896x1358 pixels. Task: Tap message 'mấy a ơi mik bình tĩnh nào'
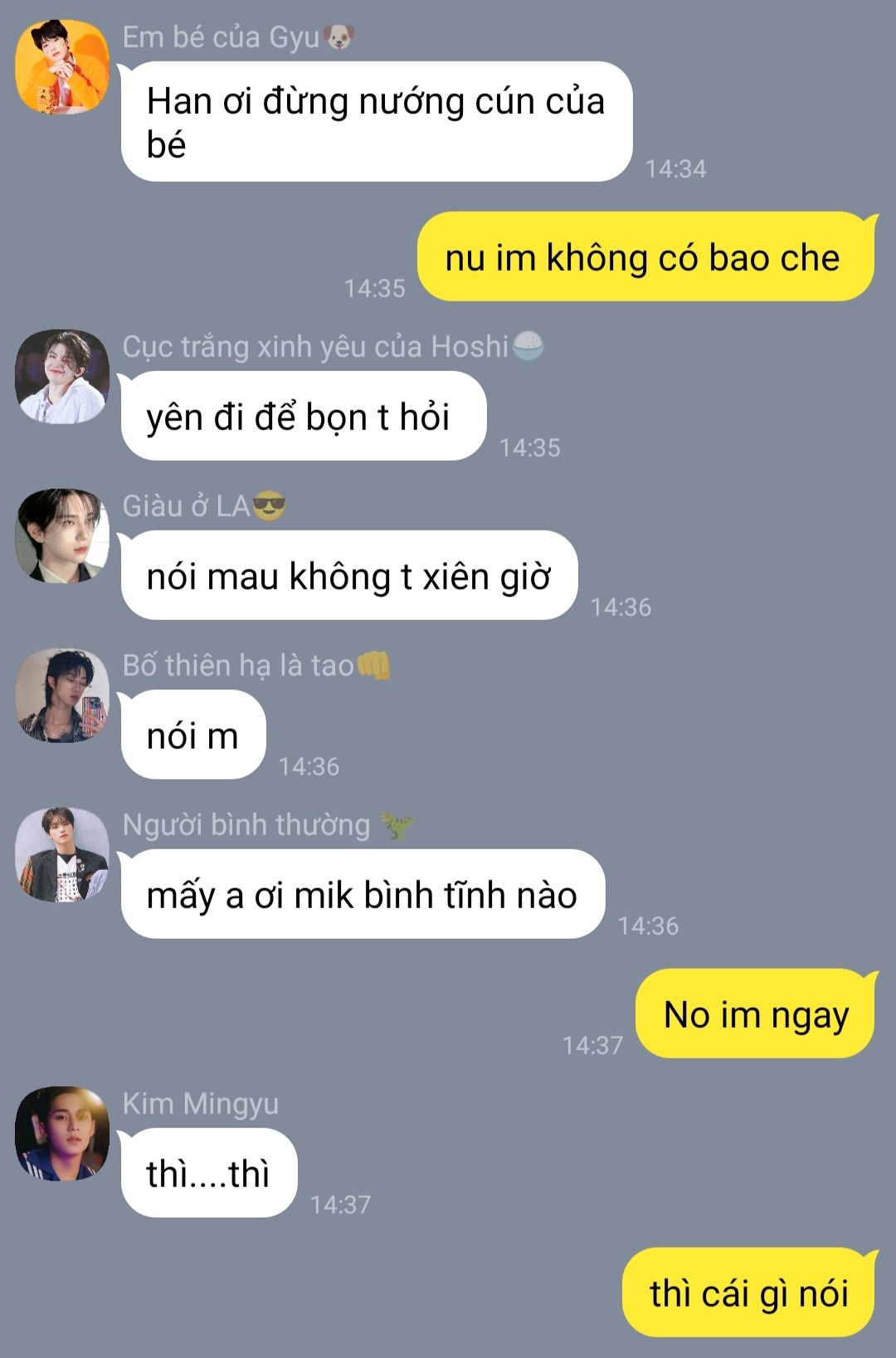pyautogui.click(x=363, y=894)
